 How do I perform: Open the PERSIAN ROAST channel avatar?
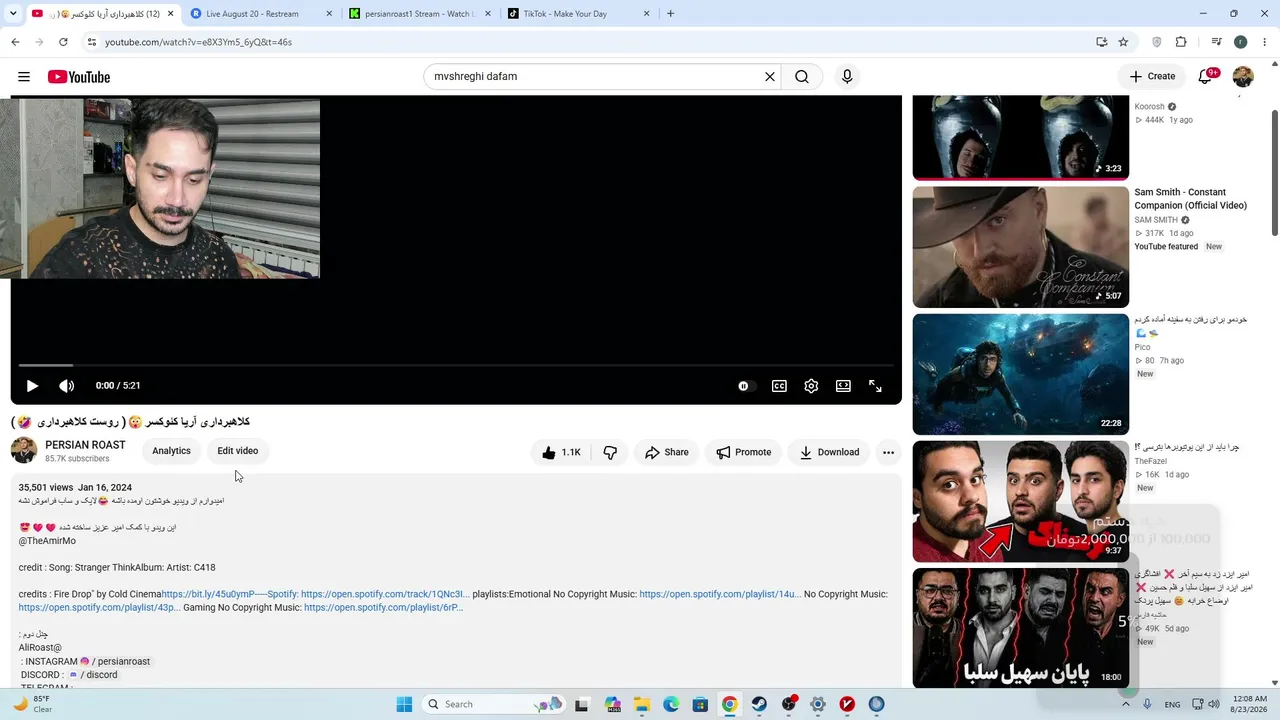pyautogui.click(x=24, y=451)
